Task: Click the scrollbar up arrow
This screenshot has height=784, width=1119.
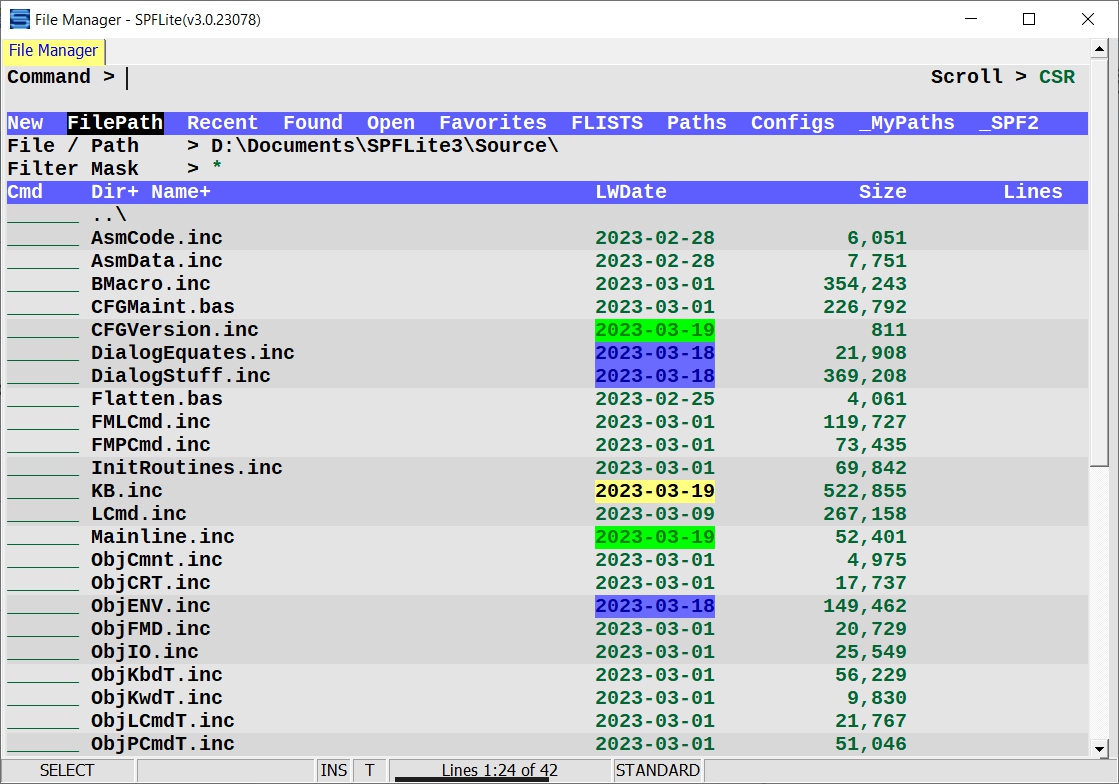Action: pos(1100,49)
